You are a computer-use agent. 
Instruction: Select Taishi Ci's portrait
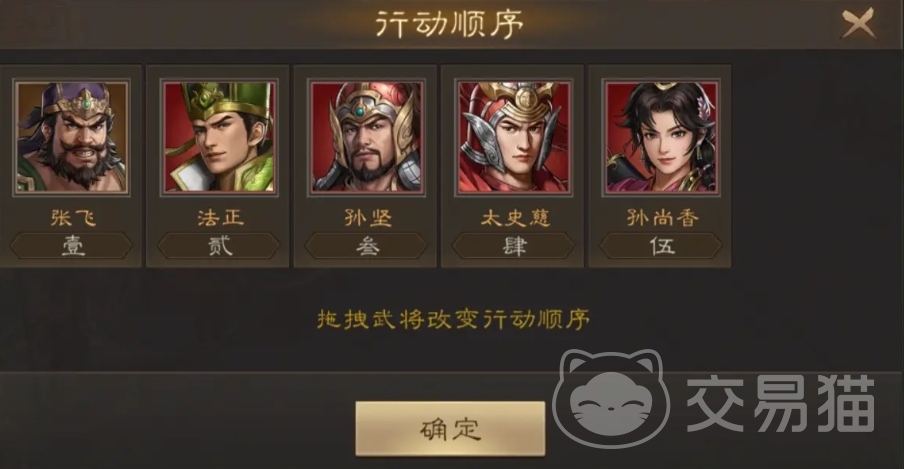coord(514,137)
